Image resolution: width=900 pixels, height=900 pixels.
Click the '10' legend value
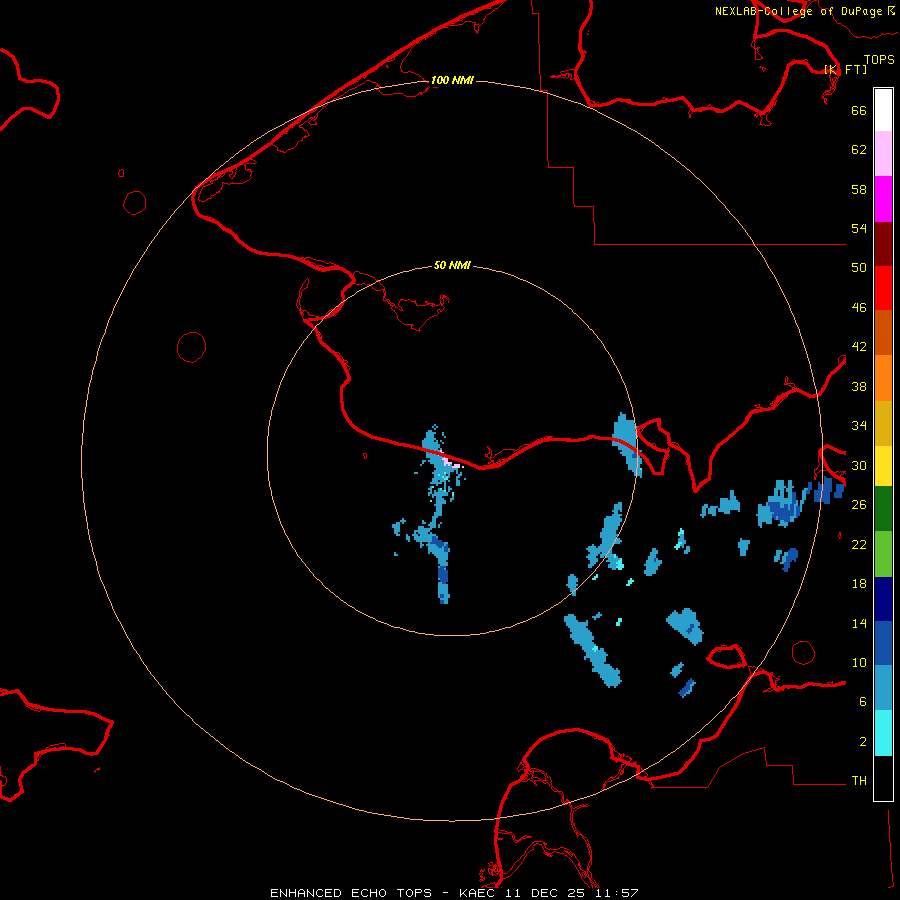tap(859, 662)
